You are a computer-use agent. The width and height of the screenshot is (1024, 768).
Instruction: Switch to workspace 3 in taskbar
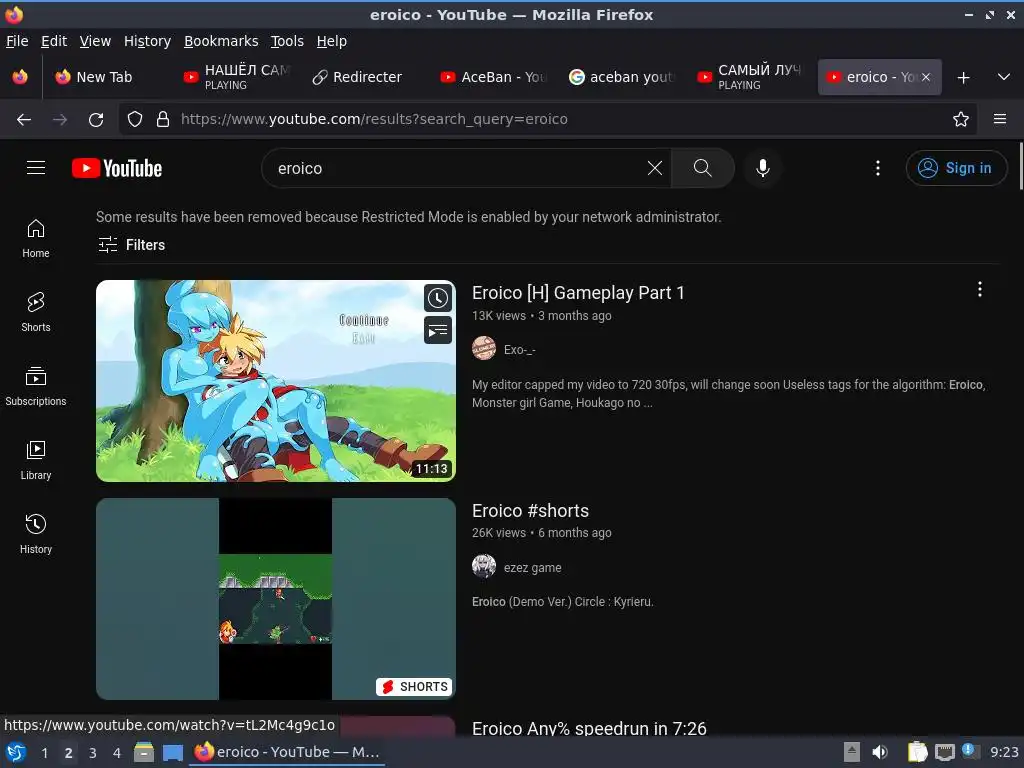point(93,753)
